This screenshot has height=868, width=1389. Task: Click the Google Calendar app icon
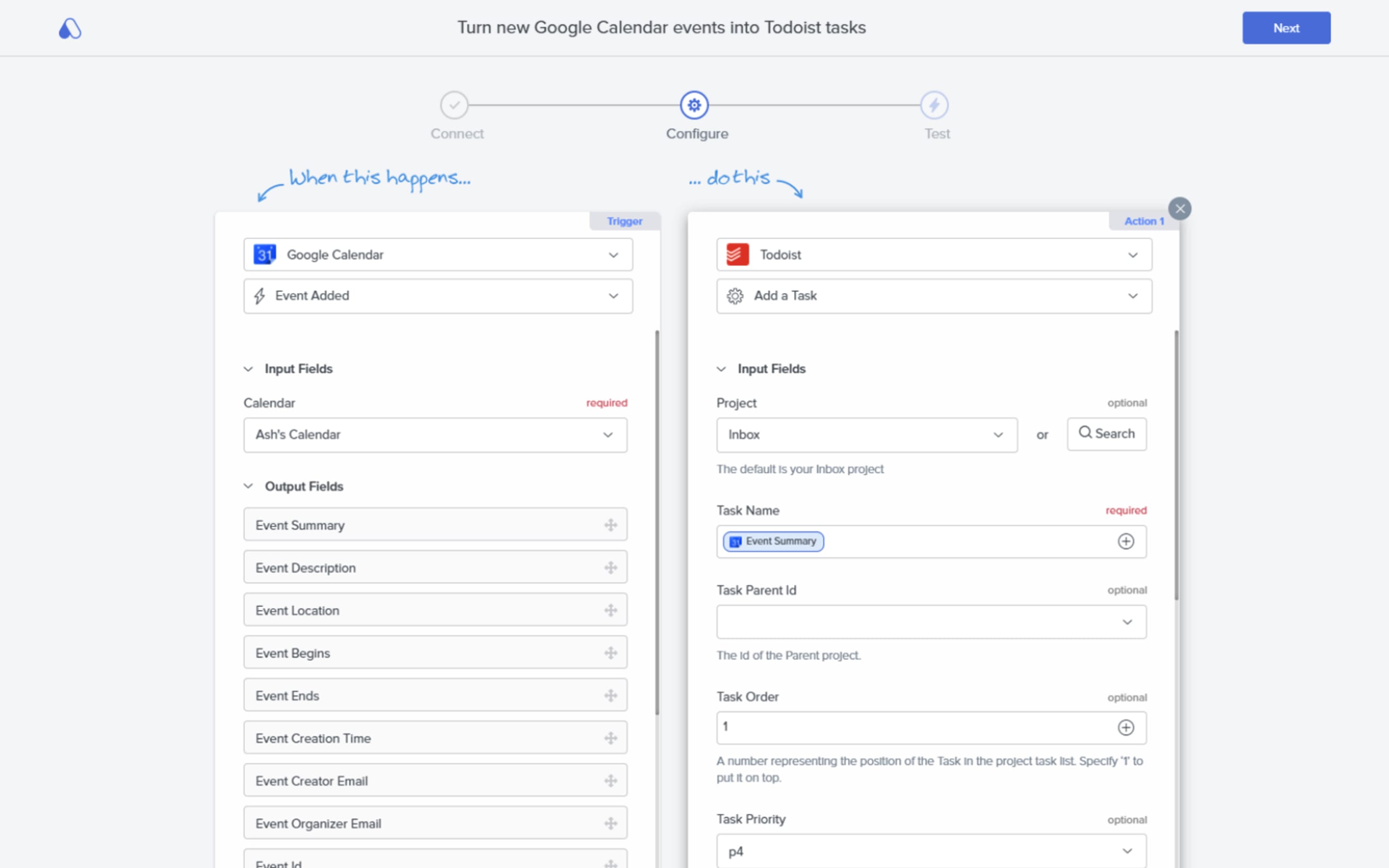point(265,255)
